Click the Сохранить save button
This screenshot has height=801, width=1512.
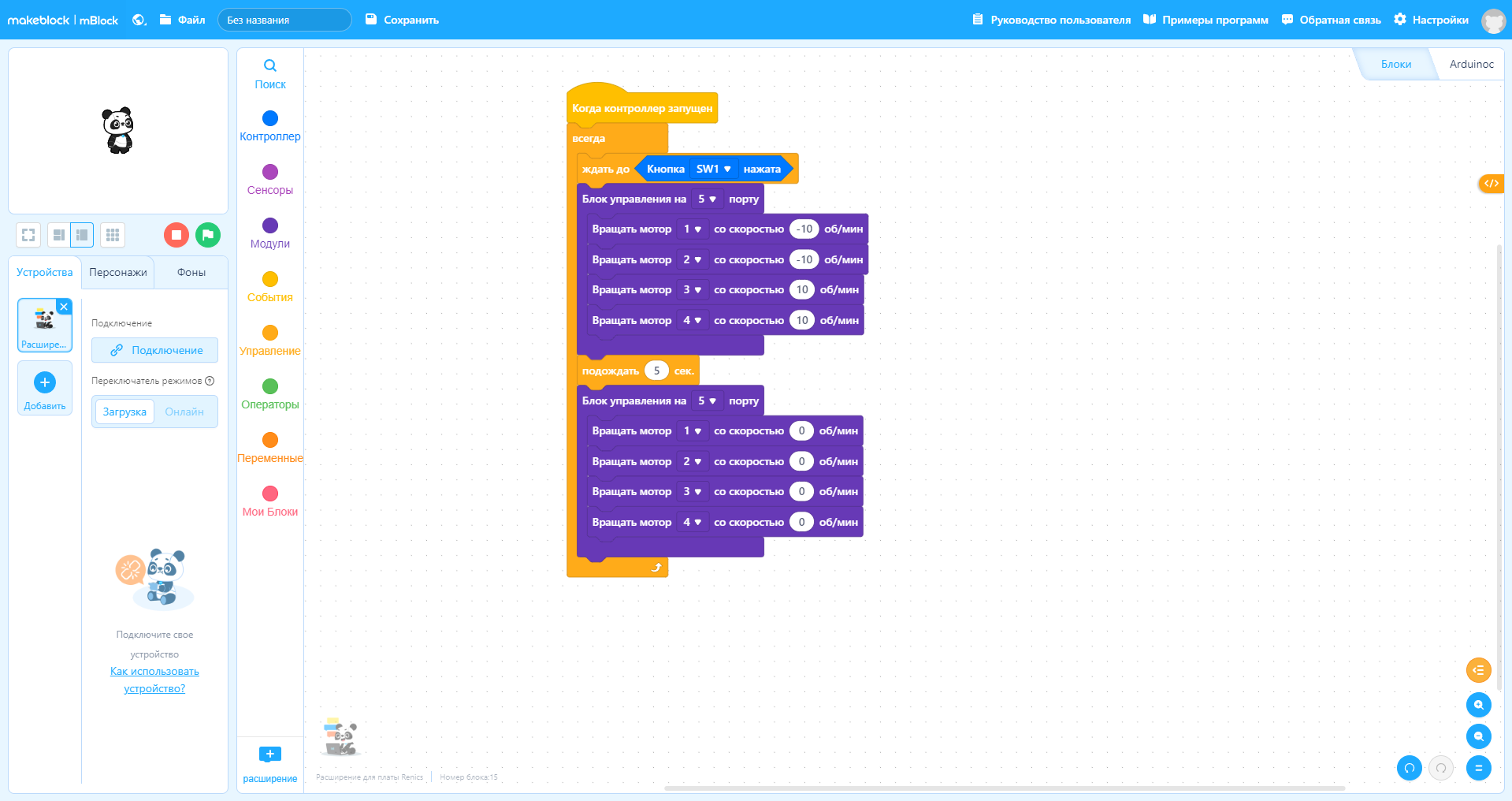402,20
